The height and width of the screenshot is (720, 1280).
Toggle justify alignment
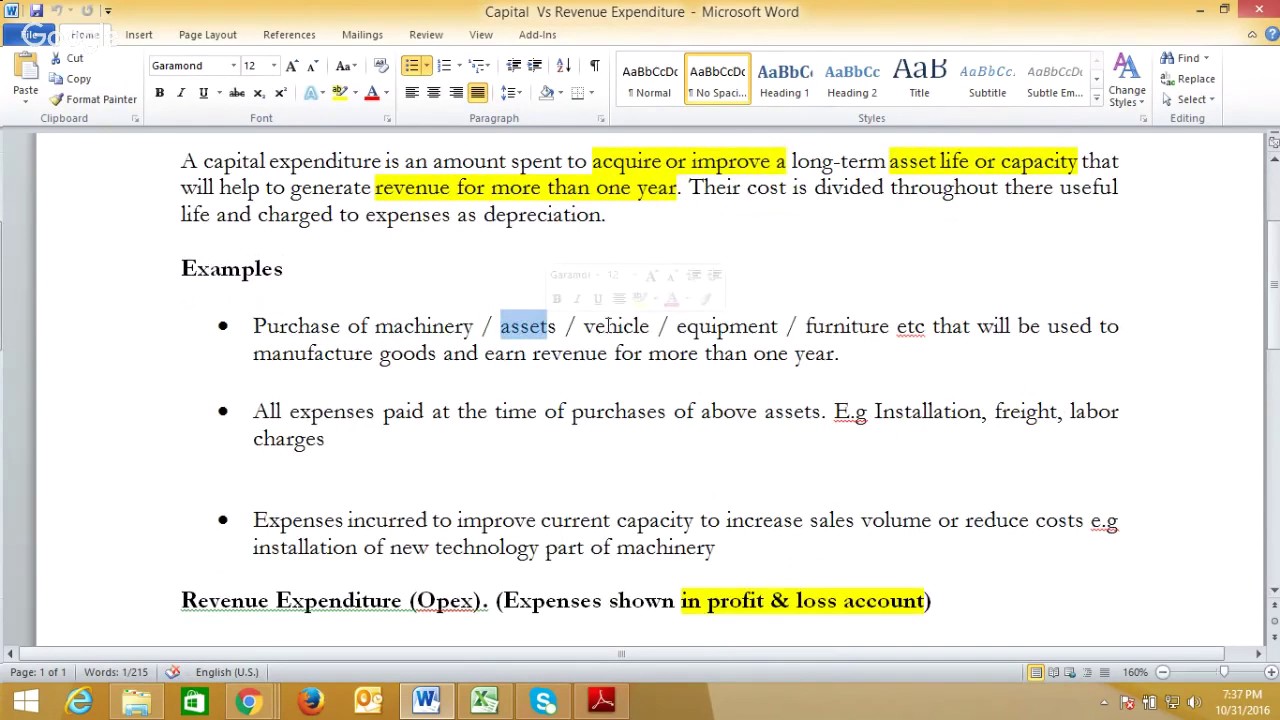click(478, 93)
